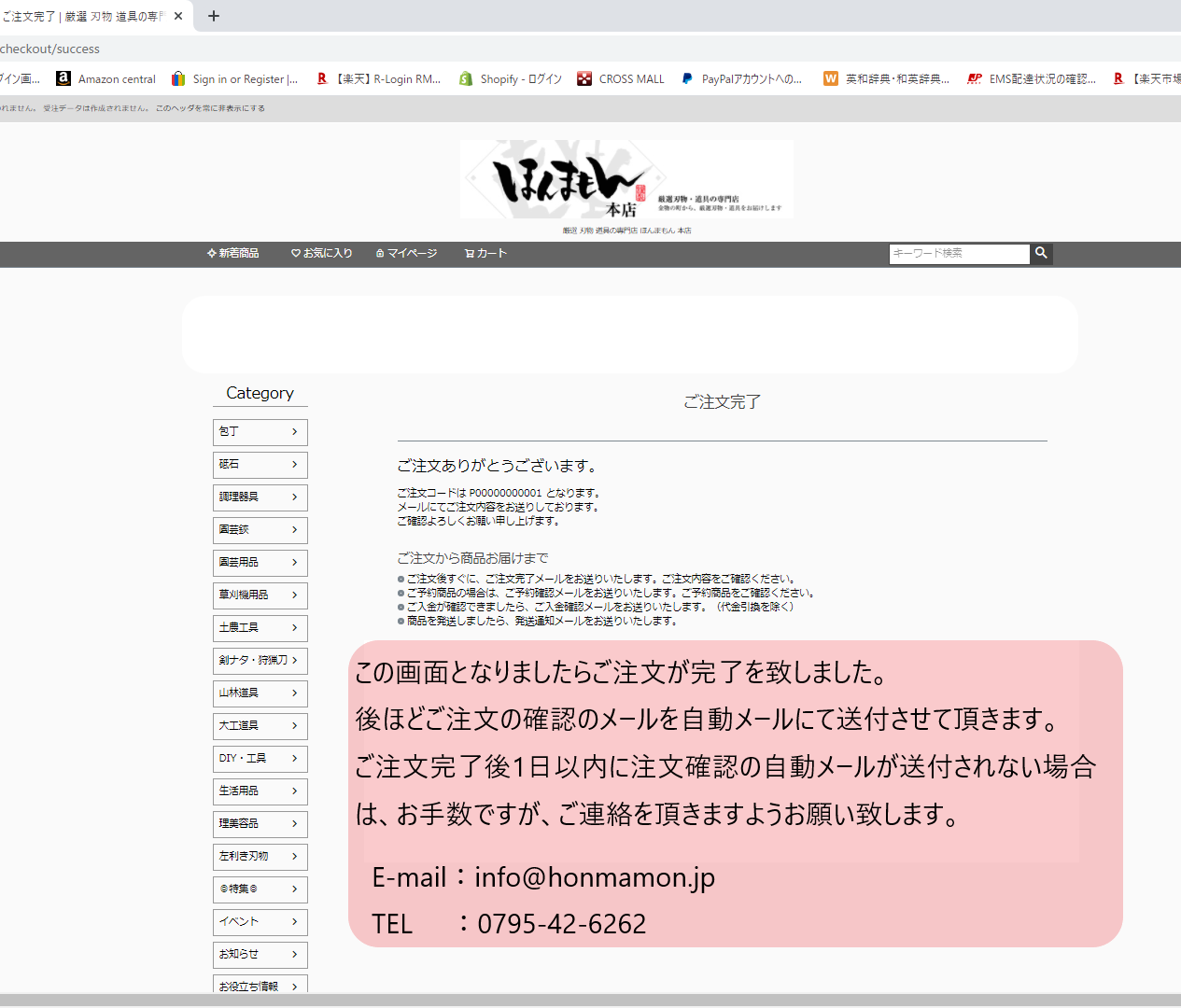Open the 楽天 R-Login bookmark

[379, 78]
